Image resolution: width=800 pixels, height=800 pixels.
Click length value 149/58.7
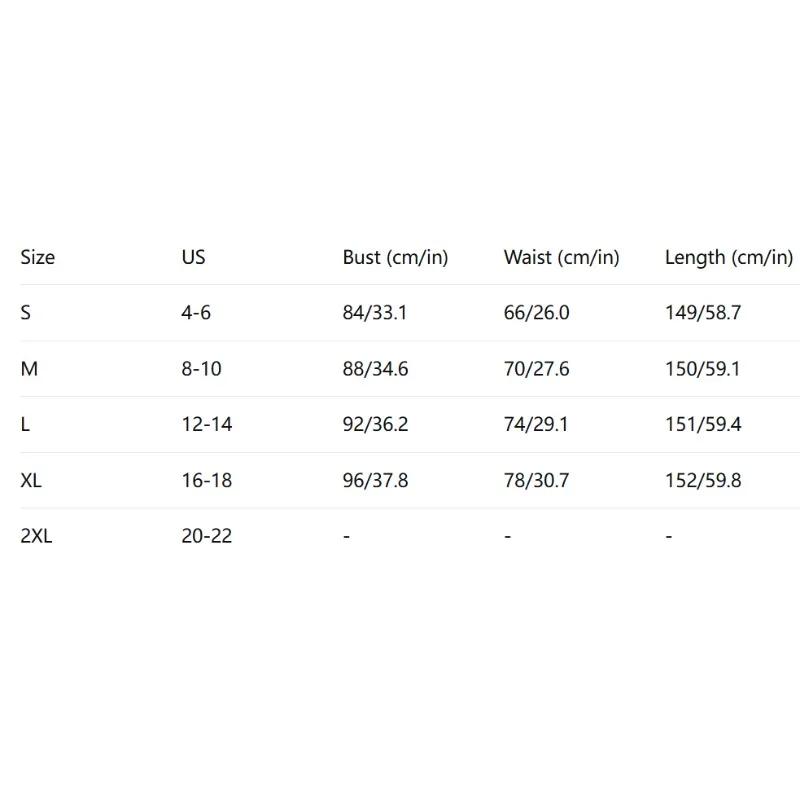[x=702, y=313]
